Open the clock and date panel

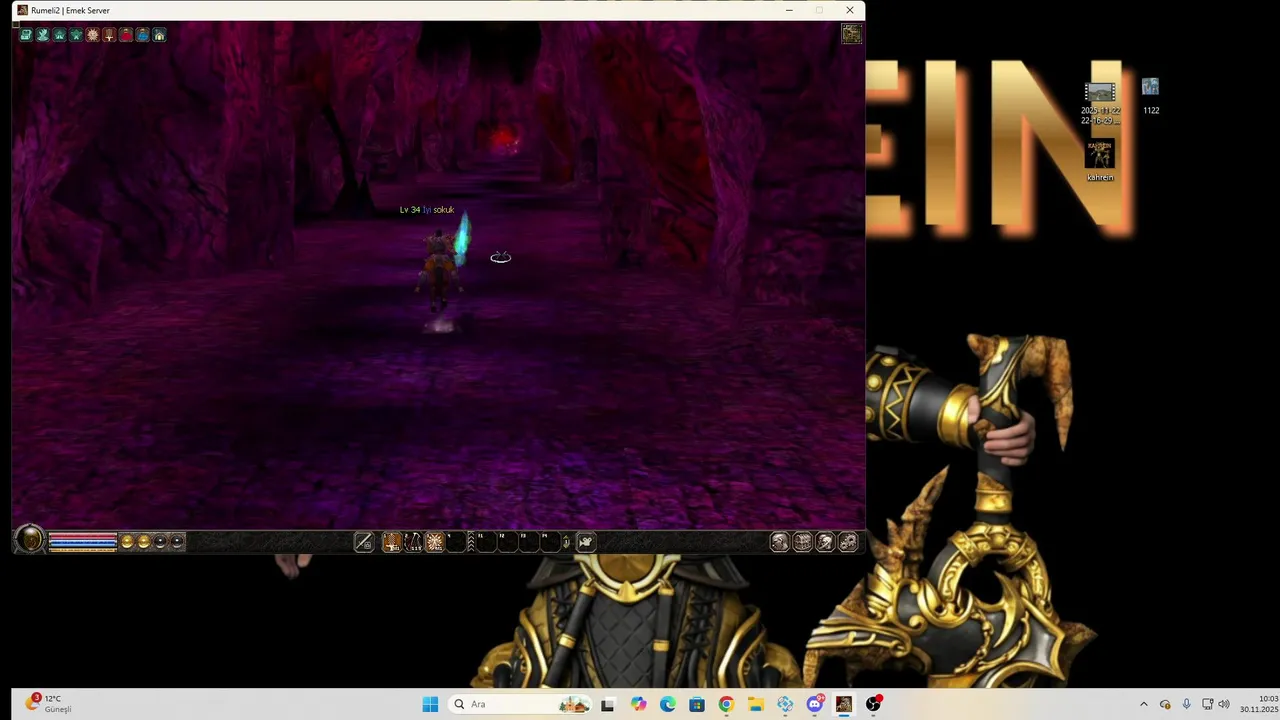1259,704
